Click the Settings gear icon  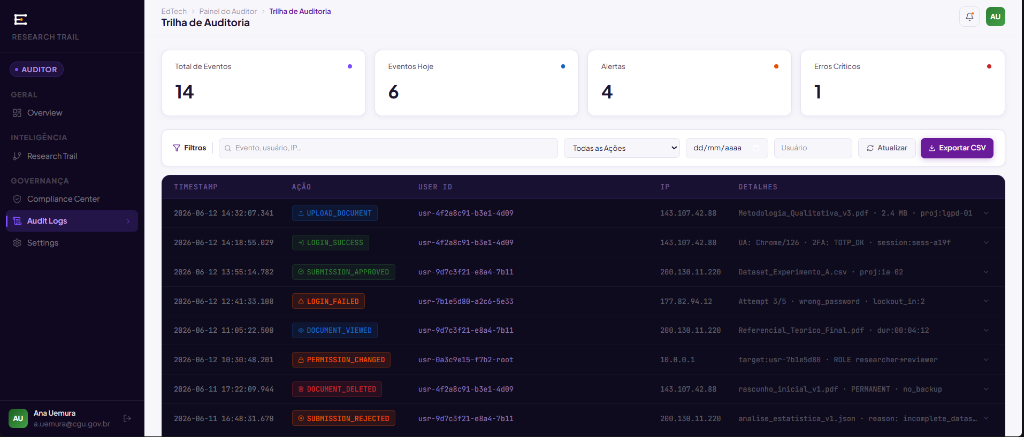tap(18, 243)
